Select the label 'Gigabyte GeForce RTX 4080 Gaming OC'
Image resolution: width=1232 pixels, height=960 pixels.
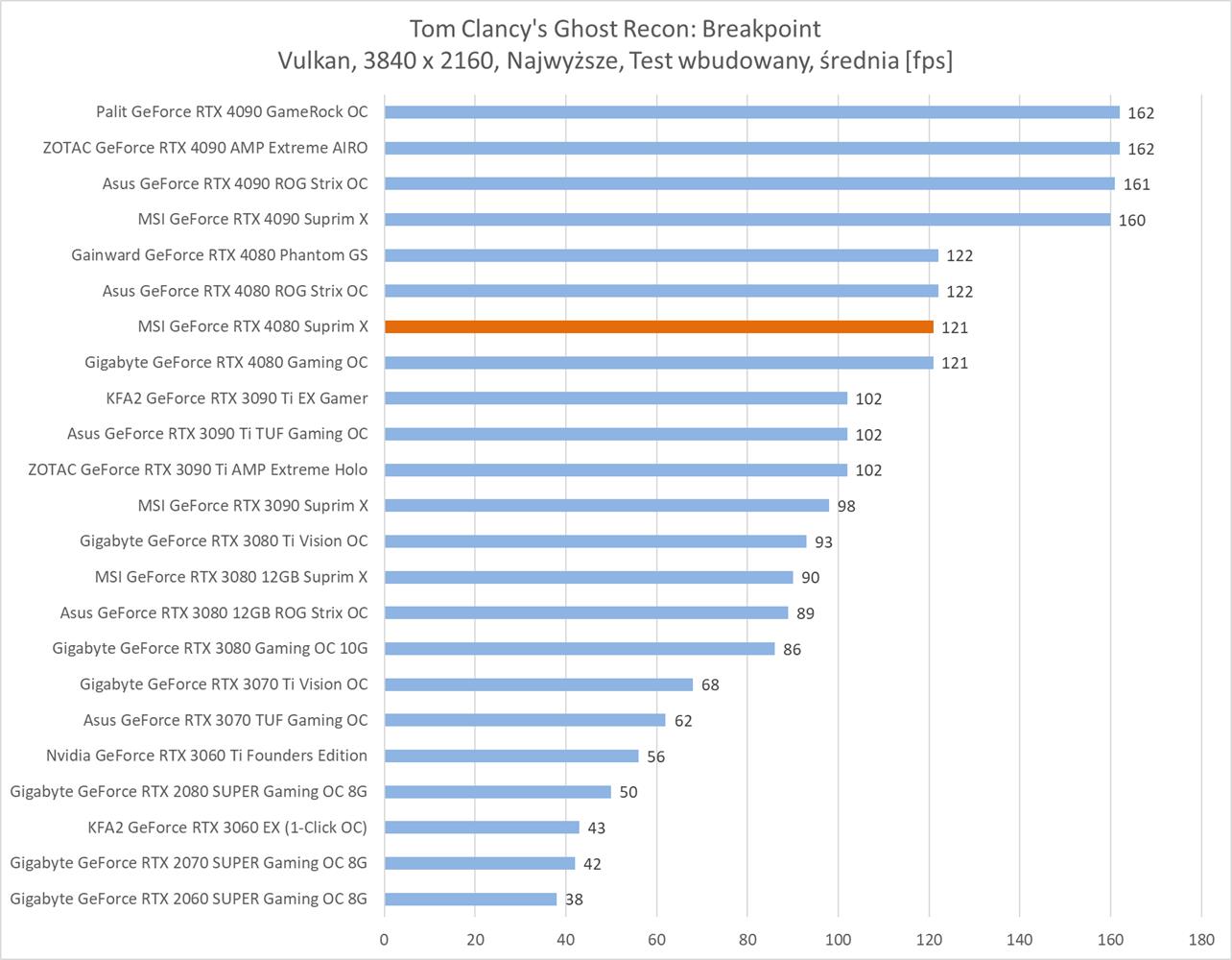(x=226, y=362)
